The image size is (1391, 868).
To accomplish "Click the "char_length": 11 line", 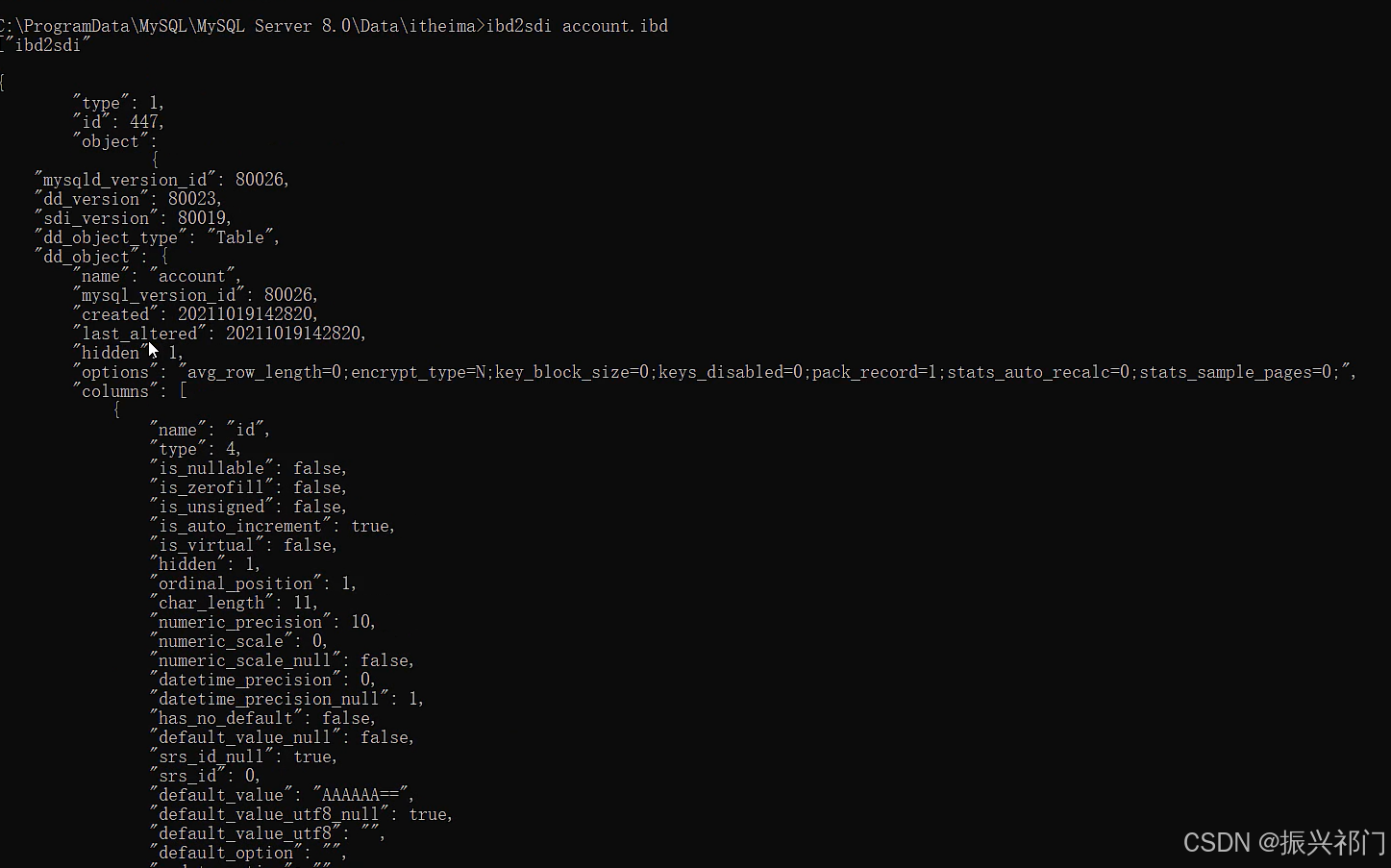I will 234,603.
